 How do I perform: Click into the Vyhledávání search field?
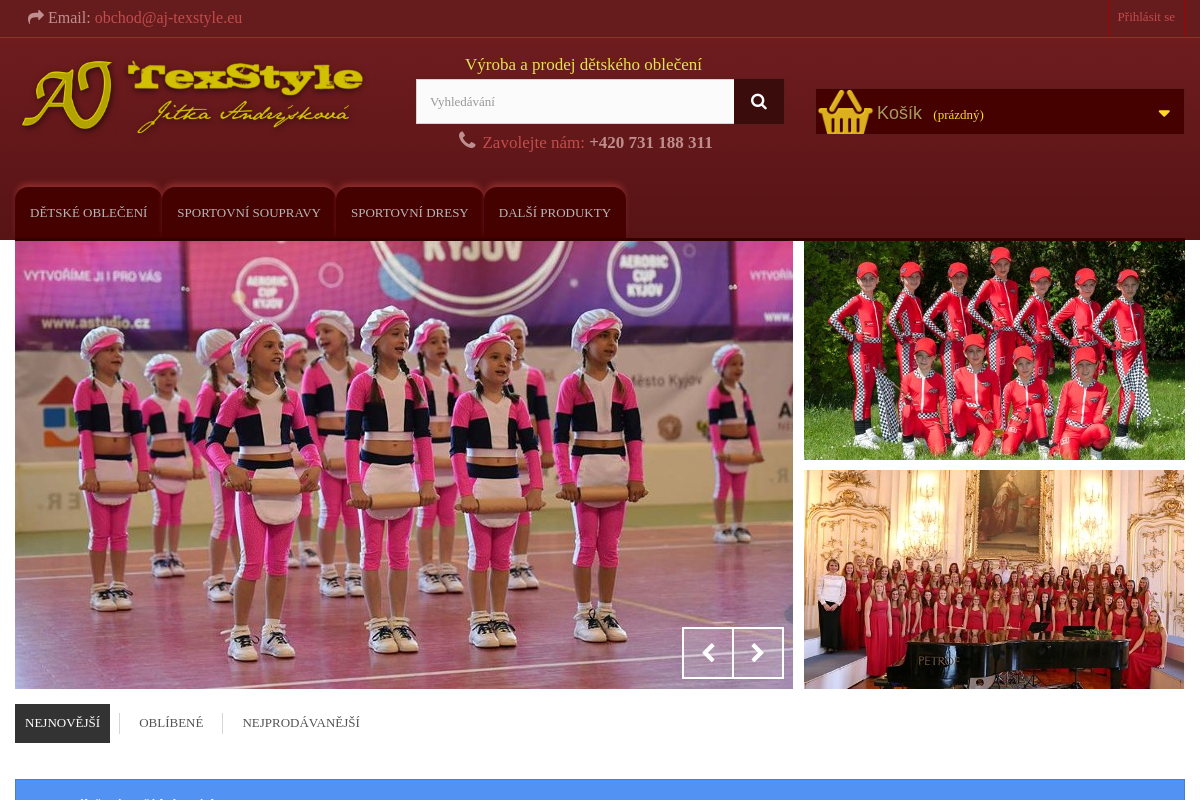tap(575, 102)
